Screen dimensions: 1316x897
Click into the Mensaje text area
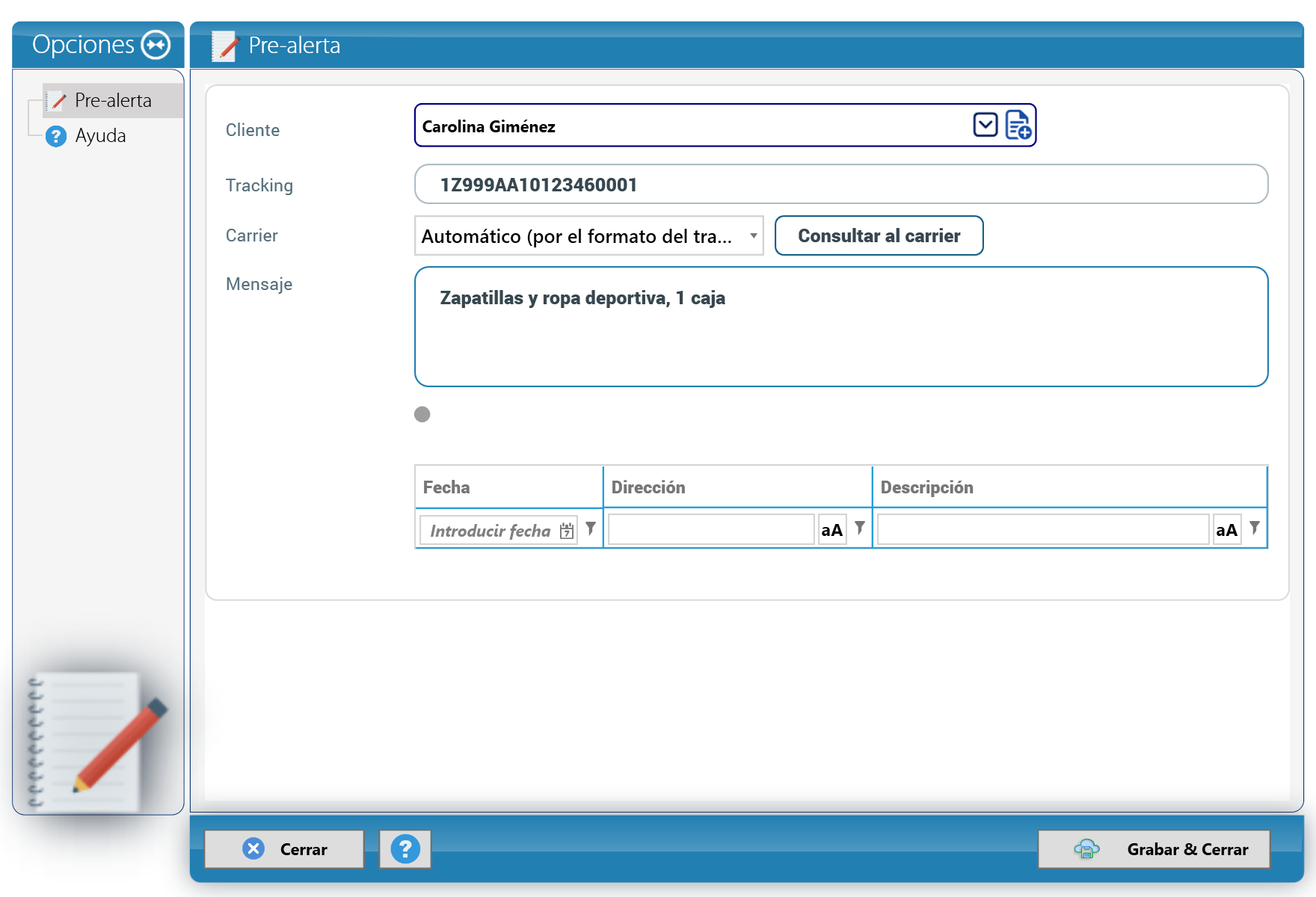841,327
